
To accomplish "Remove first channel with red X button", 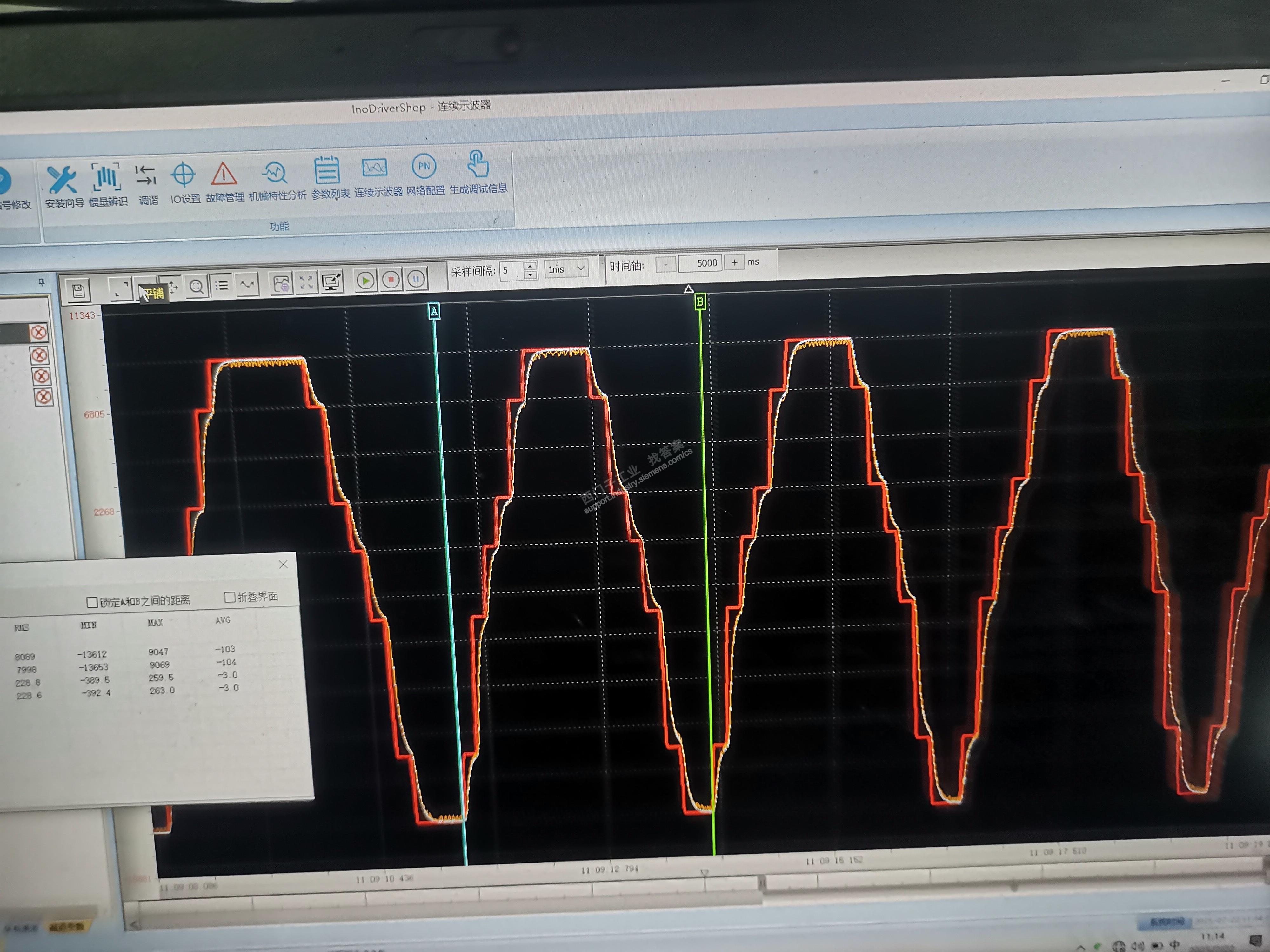I will point(38,332).
